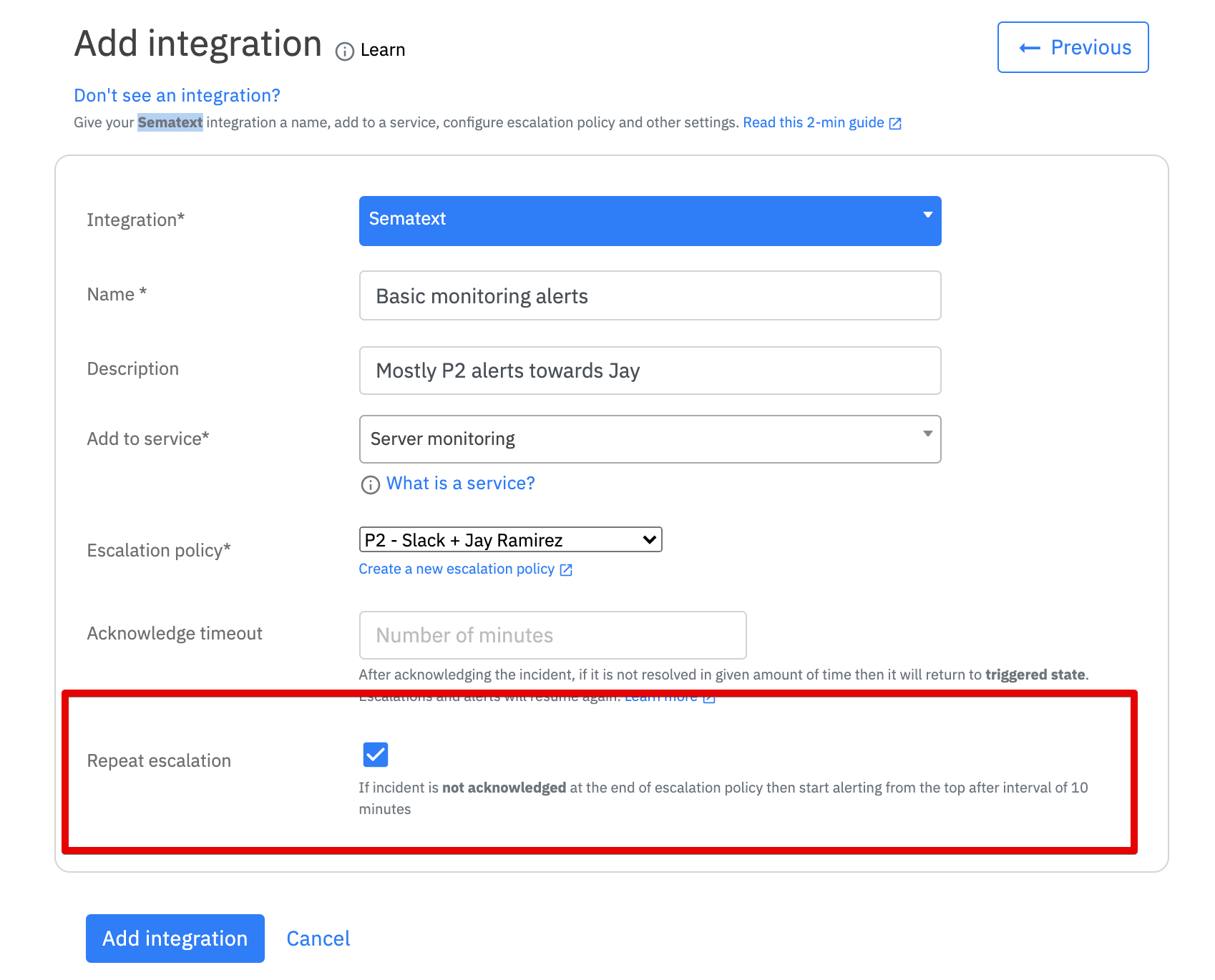The width and height of the screenshot is (1215, 980).
Task: Click the "Acknowledge timeout" label
Action: (x=175, y=634)
